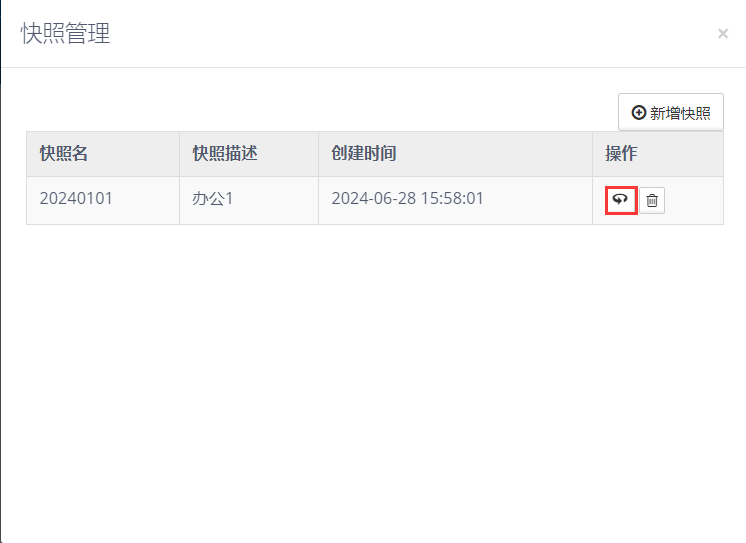Image resolution: width=746 pixels, height=543 pixels.
Task: Click the 操作 column header
Action: point(621,154)
